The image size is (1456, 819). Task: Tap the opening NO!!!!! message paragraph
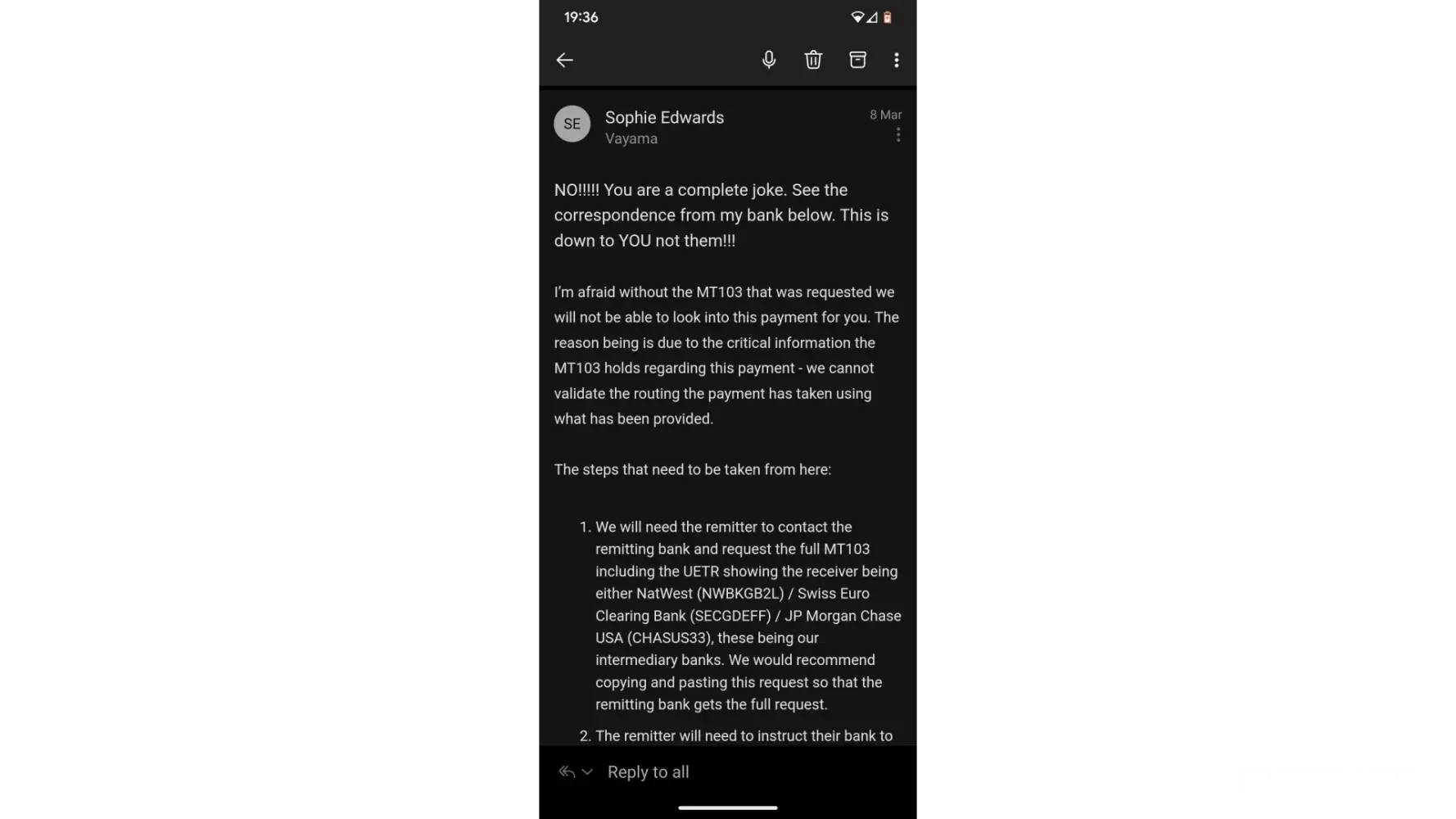pyautogui.click(x=721, y=215)
